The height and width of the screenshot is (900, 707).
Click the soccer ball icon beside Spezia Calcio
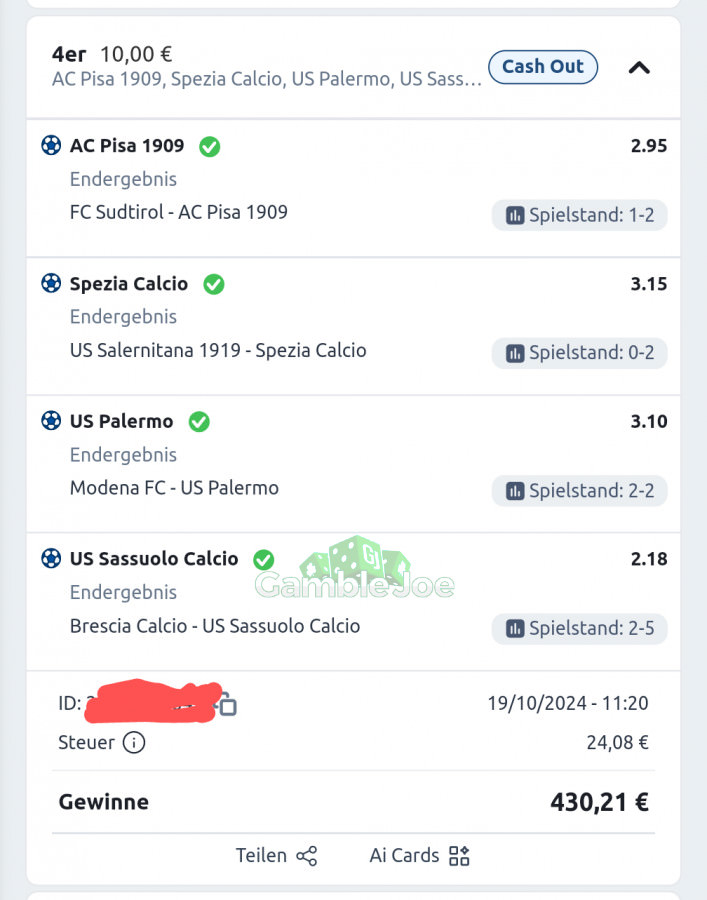tap(51, 283)
